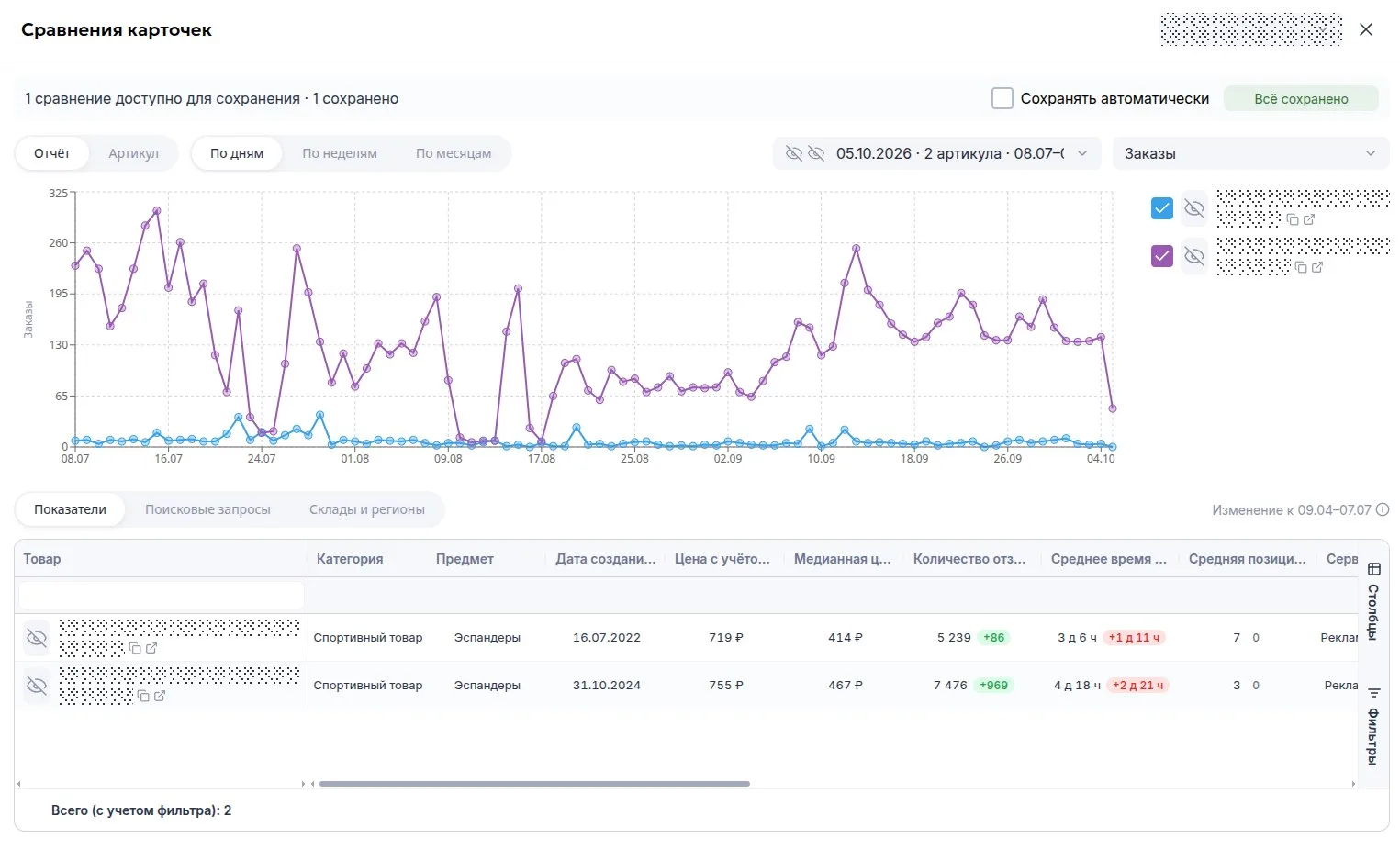Click the 755 ₽ price cell
The height and width of the screenshot is (849, 1400).
pyautogui.click(x=726, y=685)
